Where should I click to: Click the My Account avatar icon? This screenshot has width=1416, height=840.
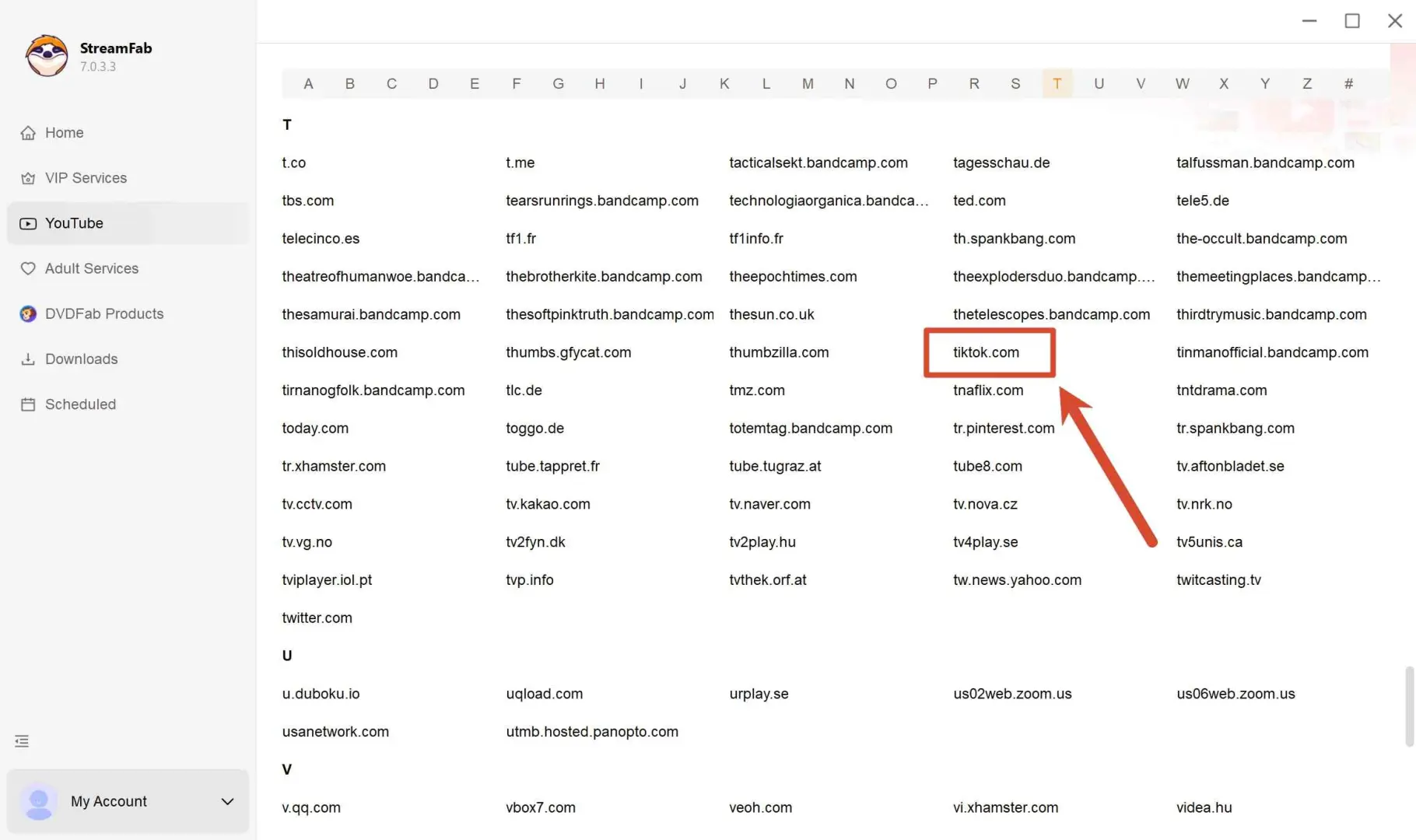coord(39,802)
